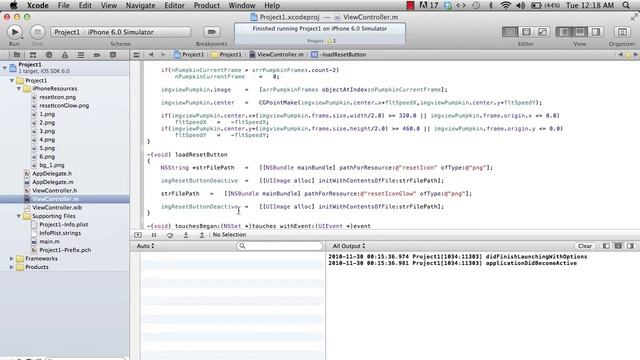Open the Xcode application menu
Image resolution: width=640 pixels, height=360 pixels.
pos(38,5)
